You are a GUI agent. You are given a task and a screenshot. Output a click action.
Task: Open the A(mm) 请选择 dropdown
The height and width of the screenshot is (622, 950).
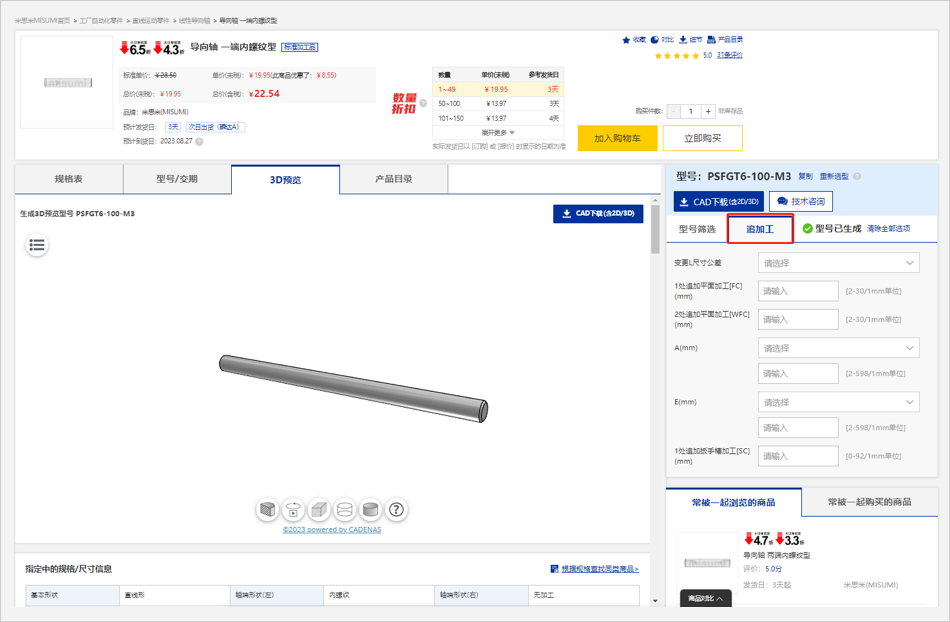point(838,348)
